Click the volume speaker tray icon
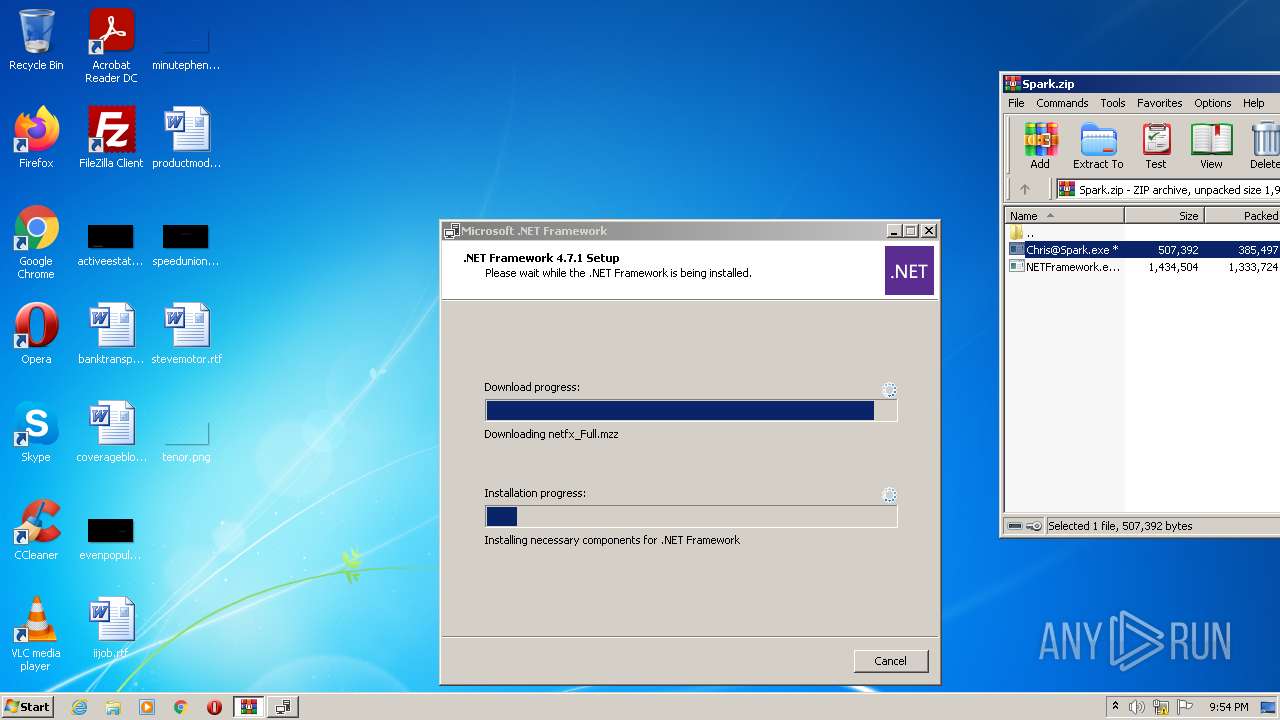 pyautogui.click(x=1137, y=707)
